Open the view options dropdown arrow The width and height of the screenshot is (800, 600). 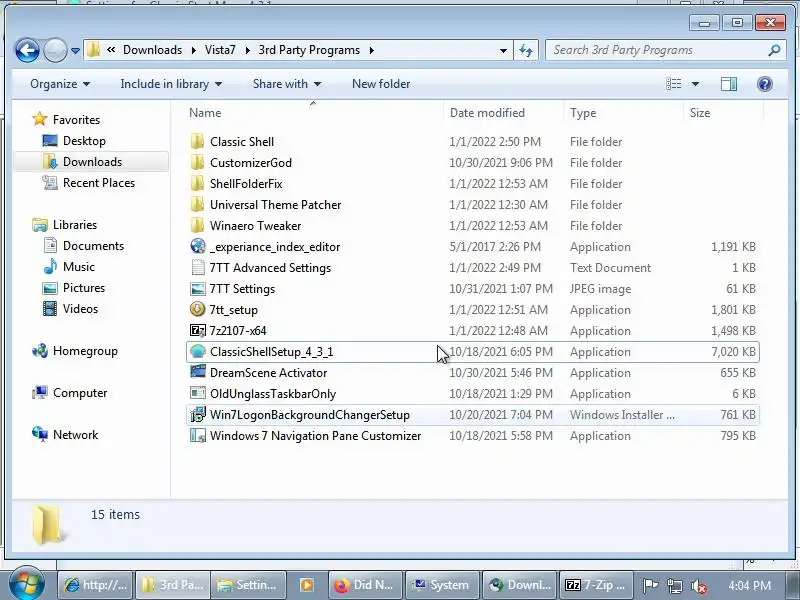tap(695, 84)
